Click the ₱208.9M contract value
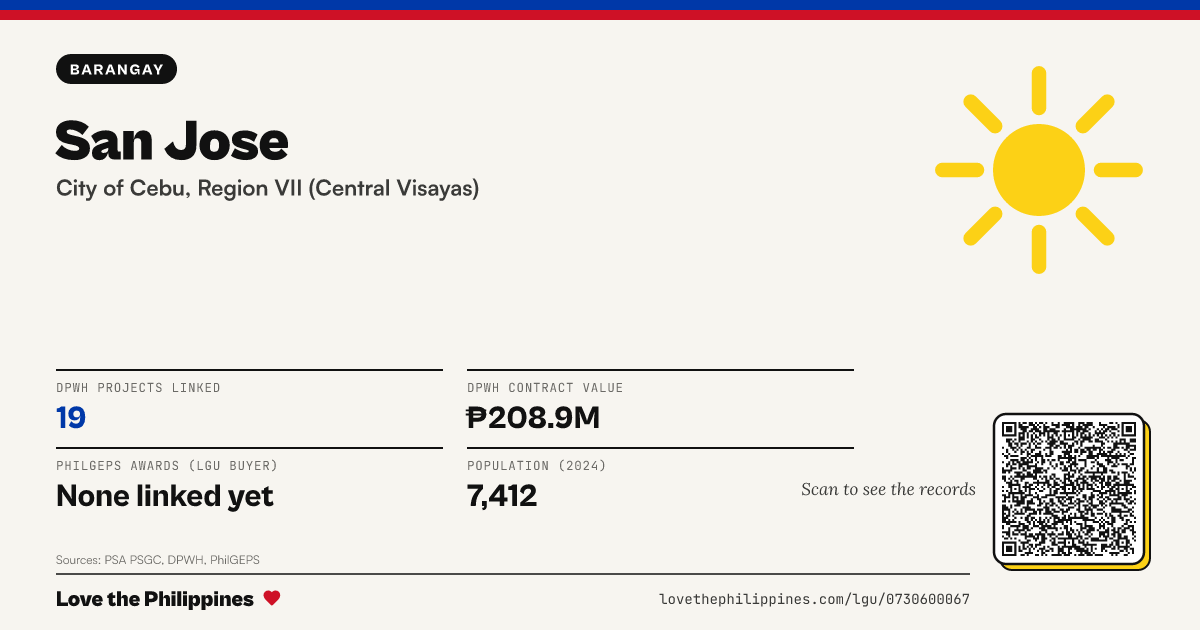Viewport: 1200px width, 630px height. 533,418
